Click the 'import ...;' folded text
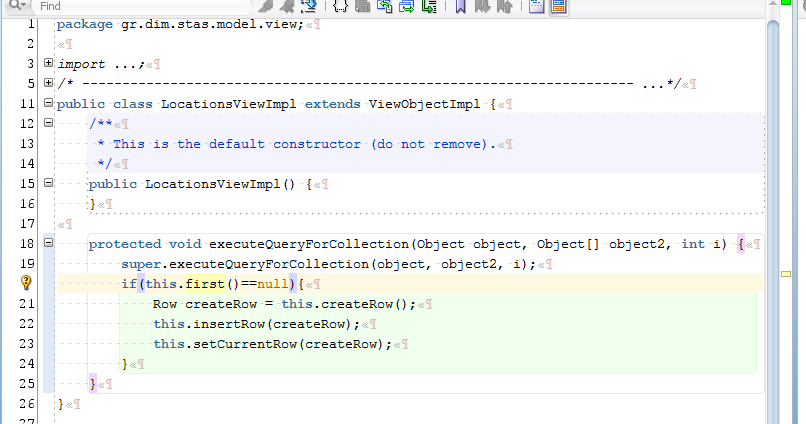 [101, 64]
